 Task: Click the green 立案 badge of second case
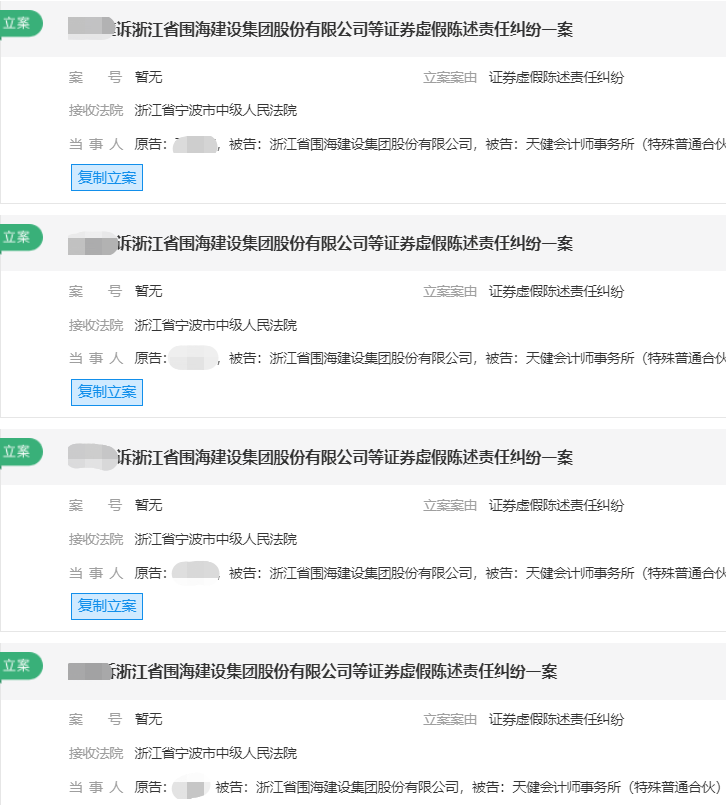[x=21, y=238]
